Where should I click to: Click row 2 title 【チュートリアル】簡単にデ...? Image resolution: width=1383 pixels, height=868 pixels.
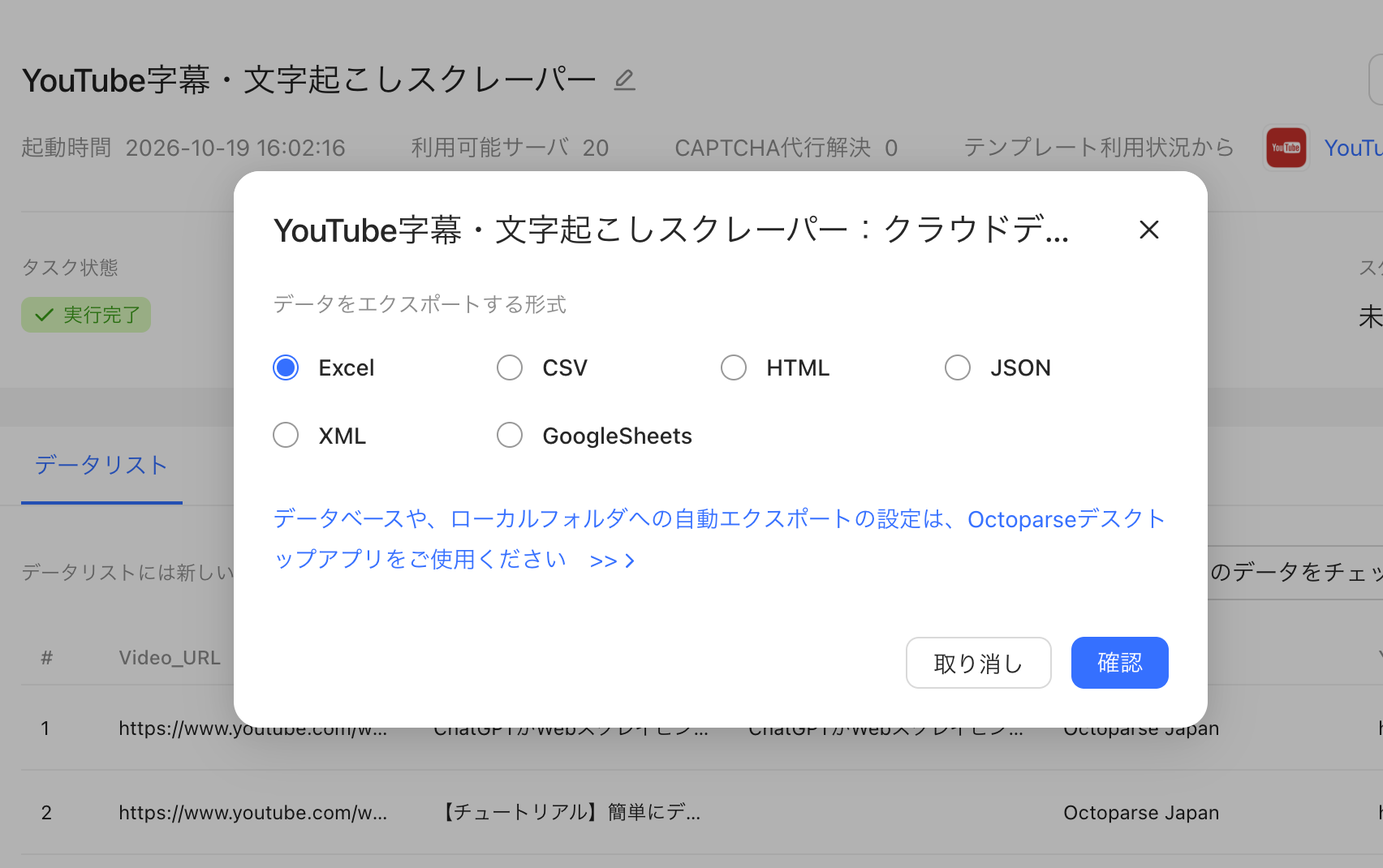pos(568,812)
